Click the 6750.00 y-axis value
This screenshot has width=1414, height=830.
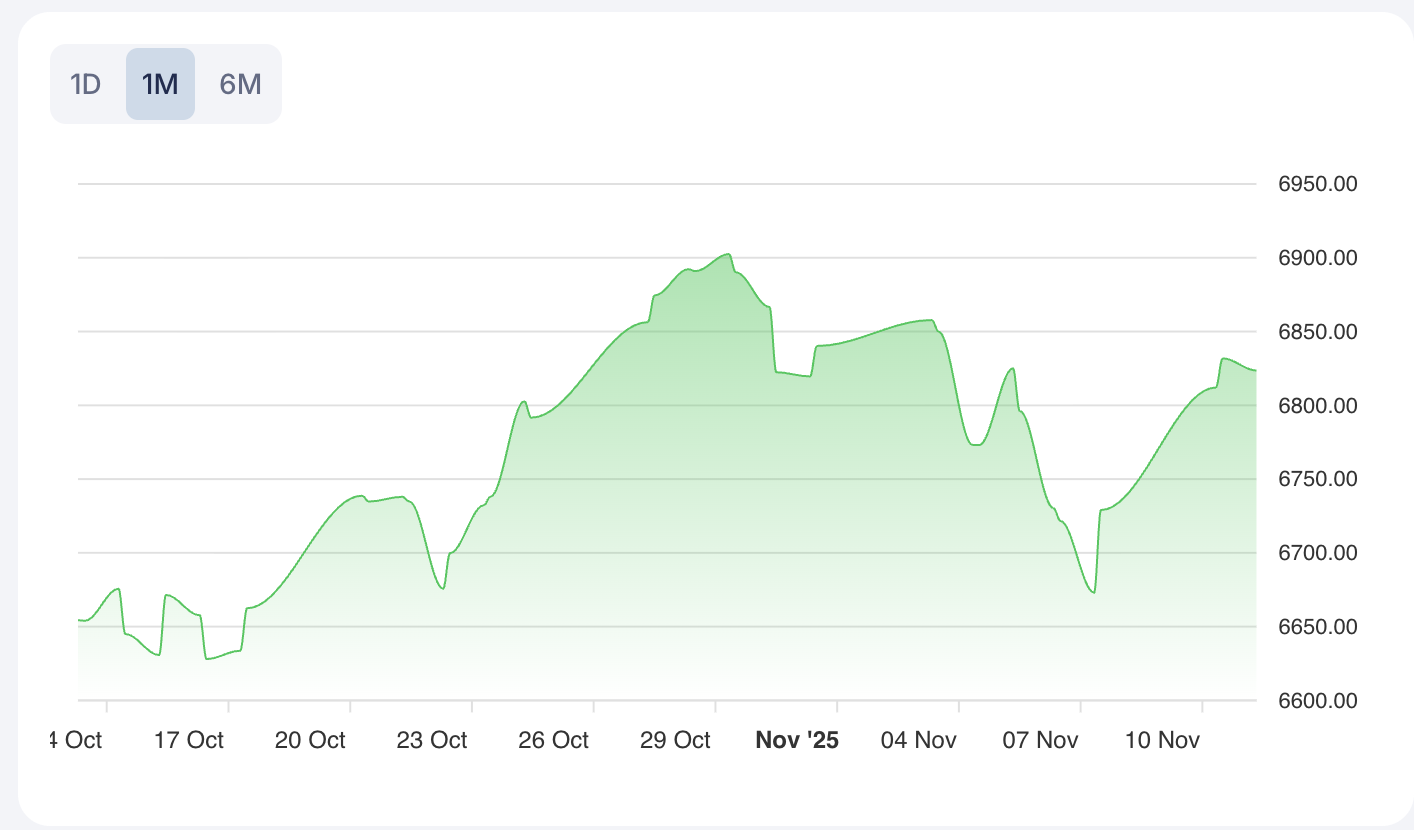coord(1318,479)
